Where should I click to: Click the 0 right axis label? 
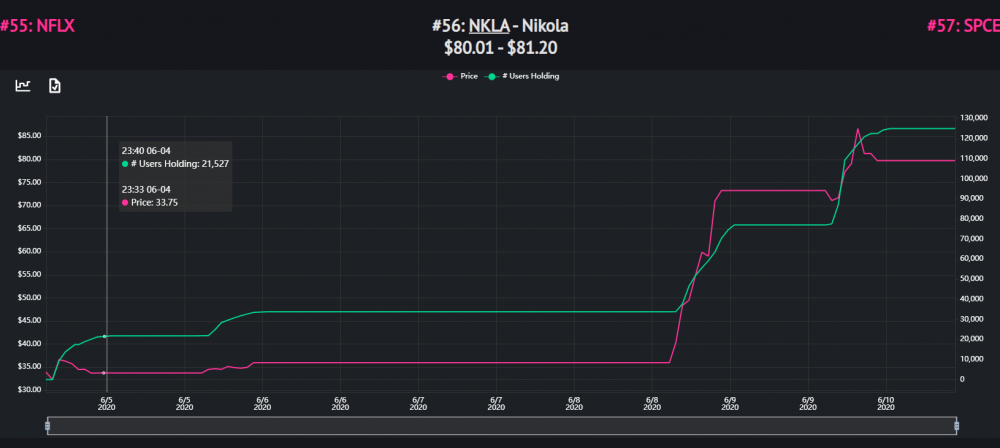tap(963, 379)
